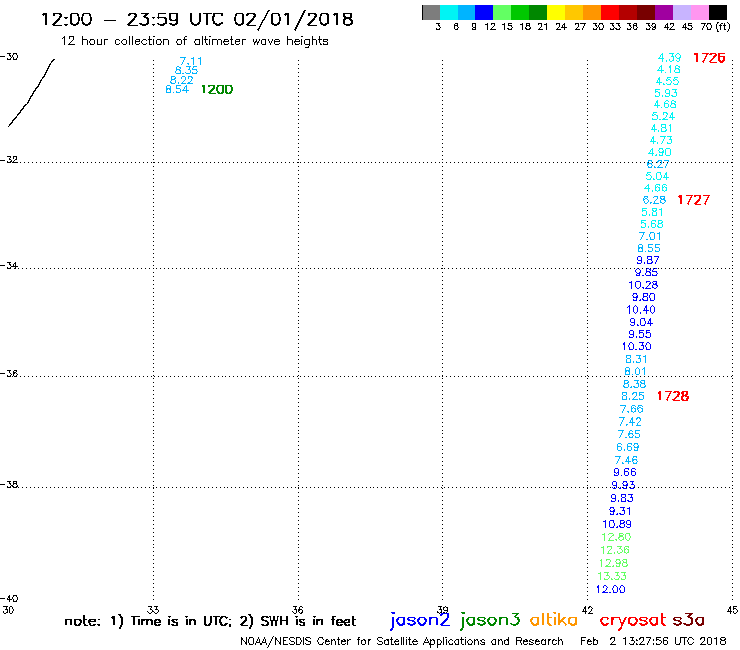Image resolution: width=740 pixels, height=650 pixels.
Task: Click the lavender swatch in the color scale
Action: tap(682, 12)
